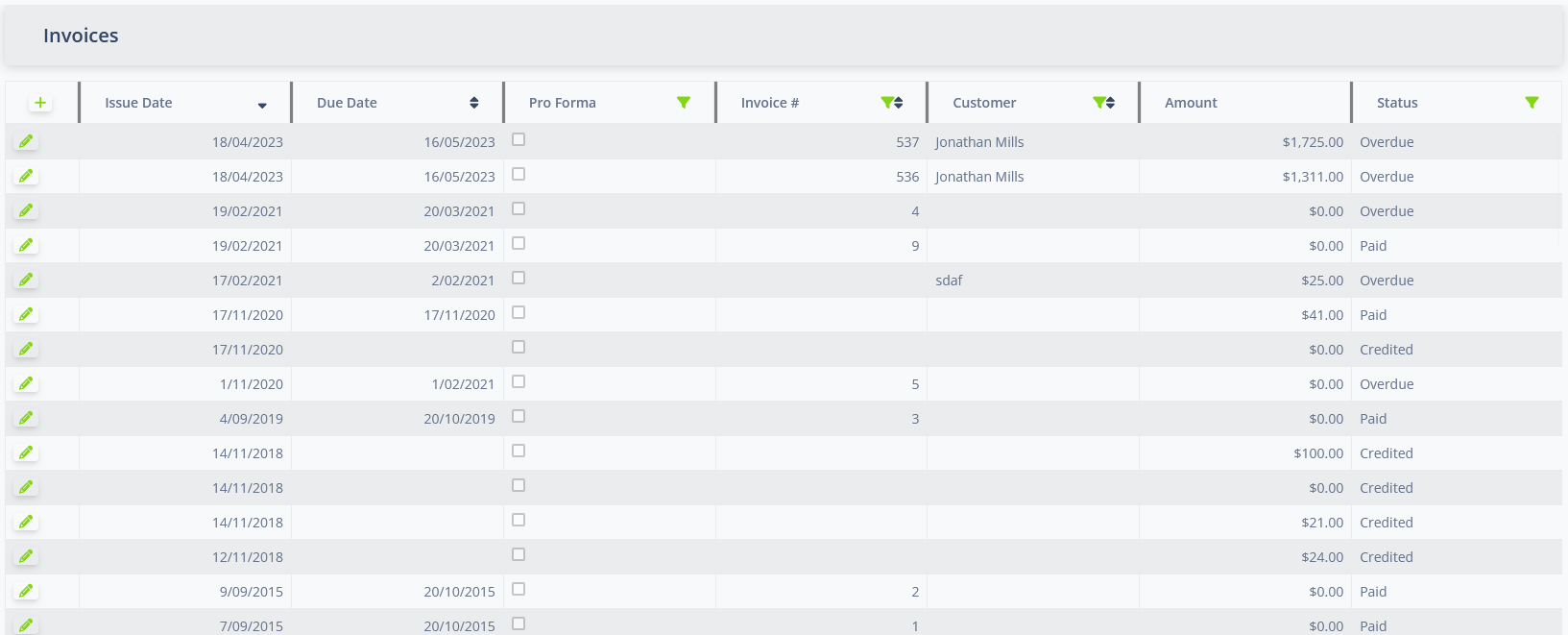1568x635 pixels.
Task: Click the Invoice # filter funnel icon
Action: [887, 103]
